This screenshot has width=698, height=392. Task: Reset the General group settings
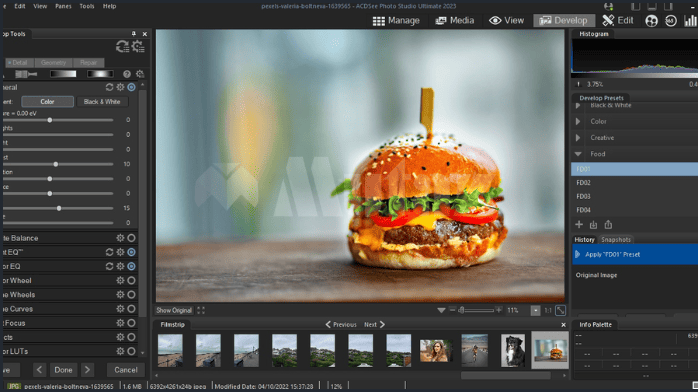[109, 87]
